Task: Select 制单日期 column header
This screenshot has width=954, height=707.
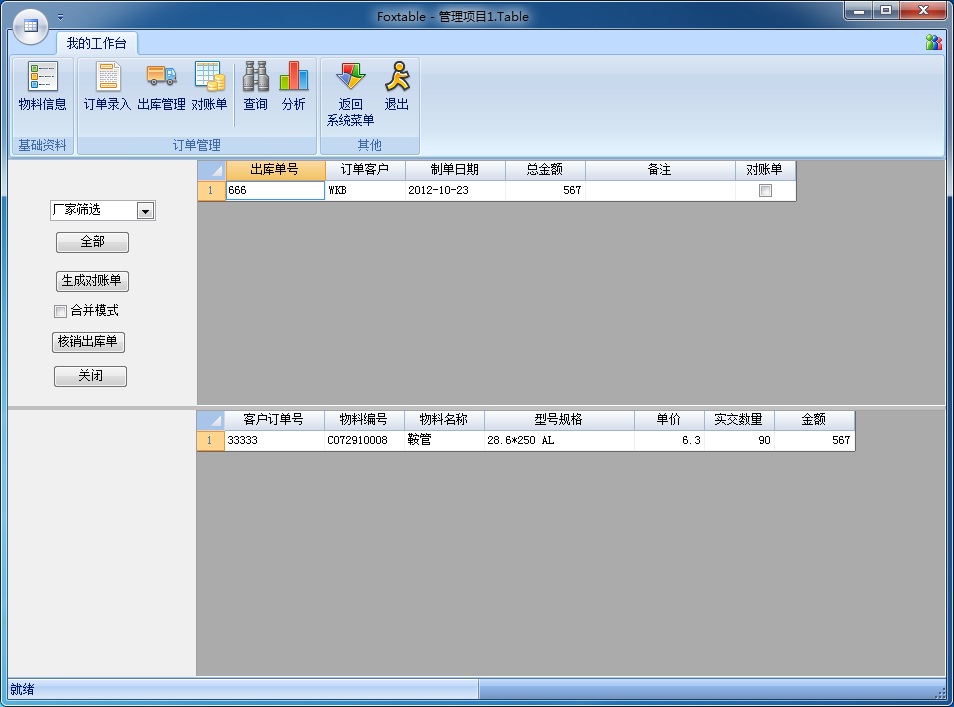Action: (x=455, y=170)
